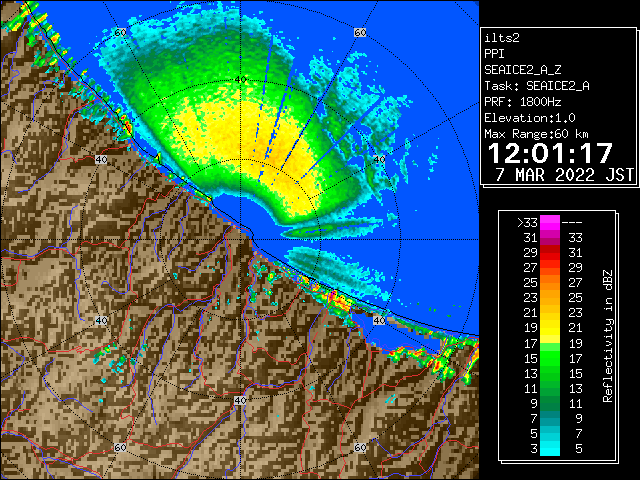The width and height of the screenshot is (640, 480).
Task: Click the 'Reflectivity in dBZ' legend title
Action: click(608, 336)
